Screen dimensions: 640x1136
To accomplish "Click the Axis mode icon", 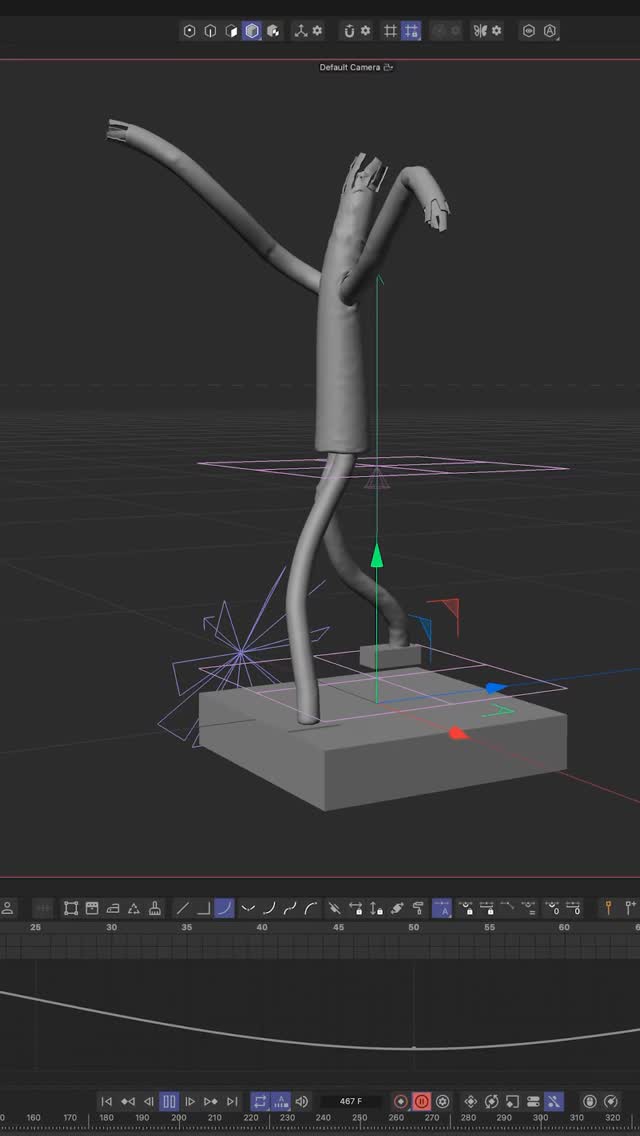I will point(300,31).
